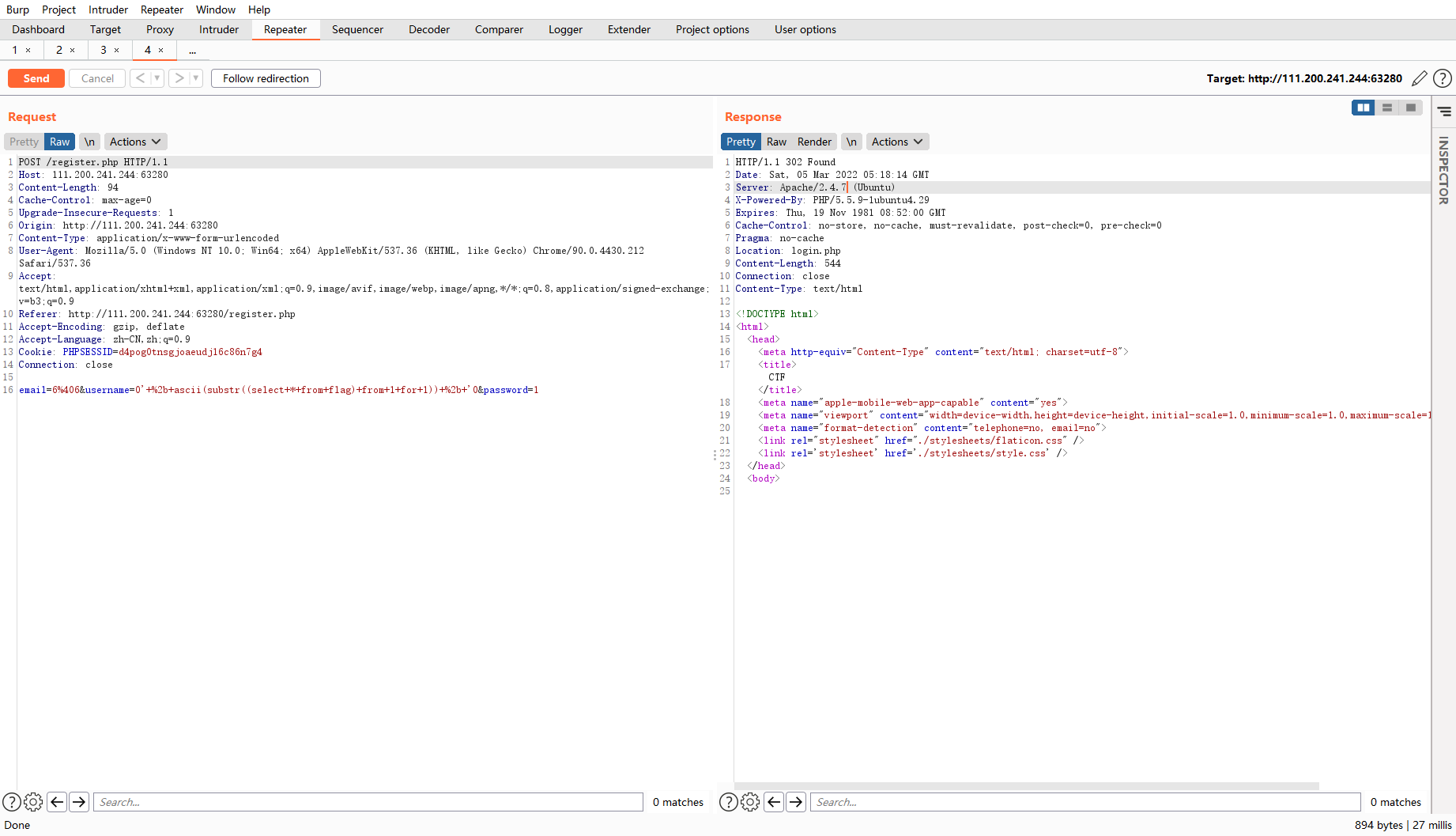Go to next Request search match
Viewport: 1456px width, 836px height.
click(x=79, y=802)
